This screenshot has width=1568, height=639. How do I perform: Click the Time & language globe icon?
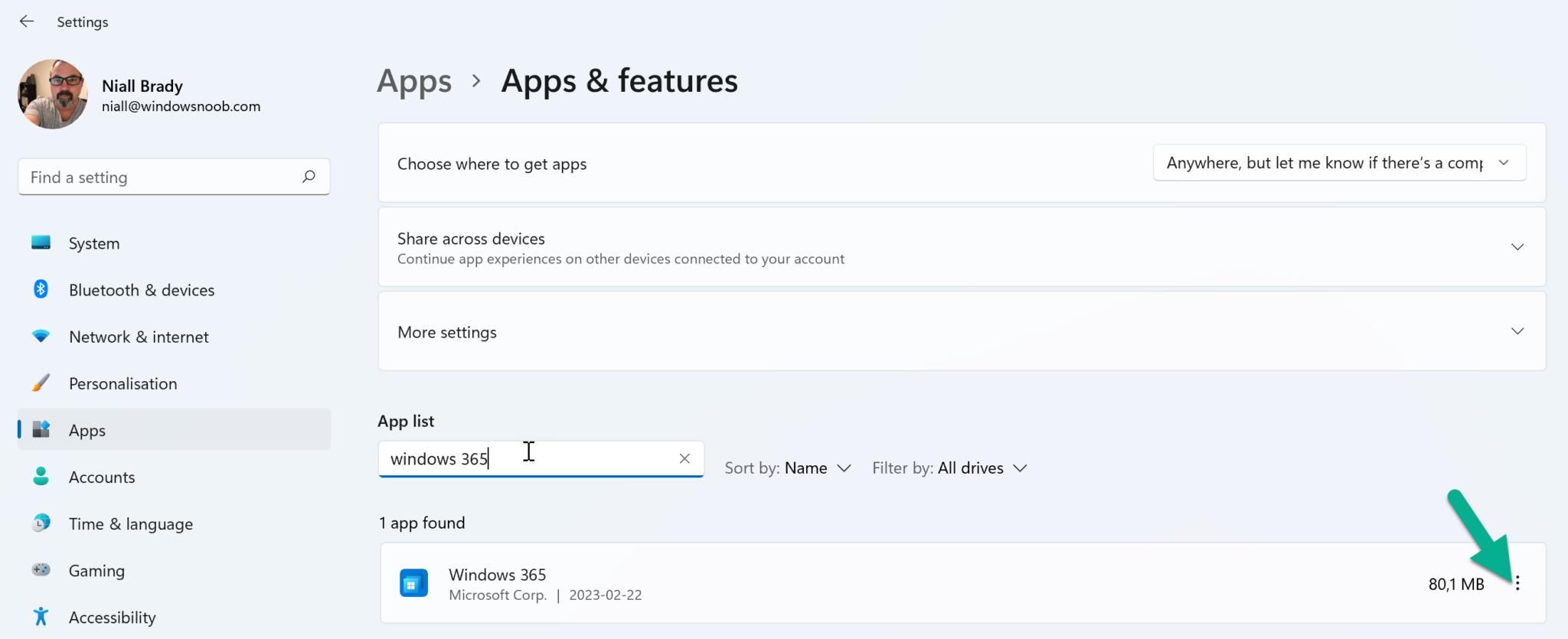[x=41, y=523]
